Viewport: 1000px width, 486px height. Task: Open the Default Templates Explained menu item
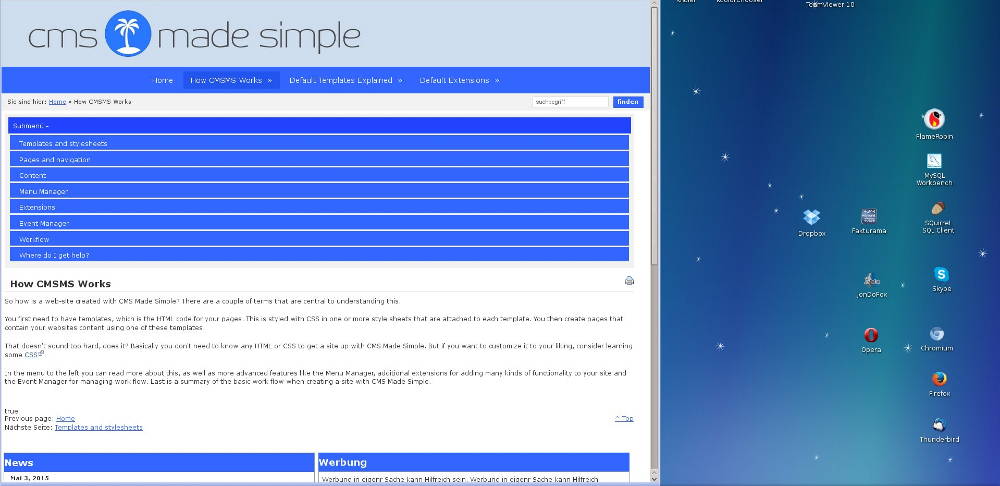[346, 80]
